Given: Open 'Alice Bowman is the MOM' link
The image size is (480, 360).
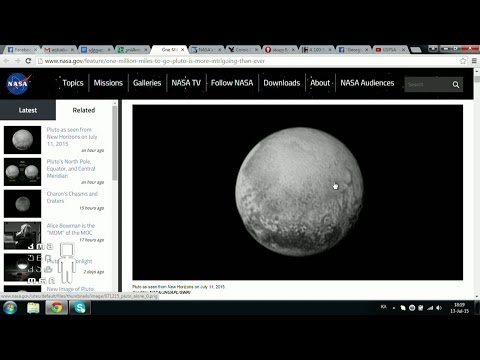Looking at the screenshot, I should pos(70,229).
